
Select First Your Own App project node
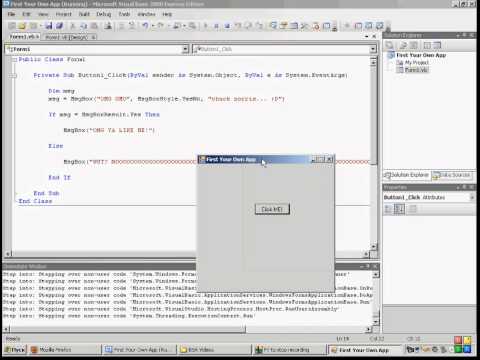pyautogui.click(x=421, y=55)
